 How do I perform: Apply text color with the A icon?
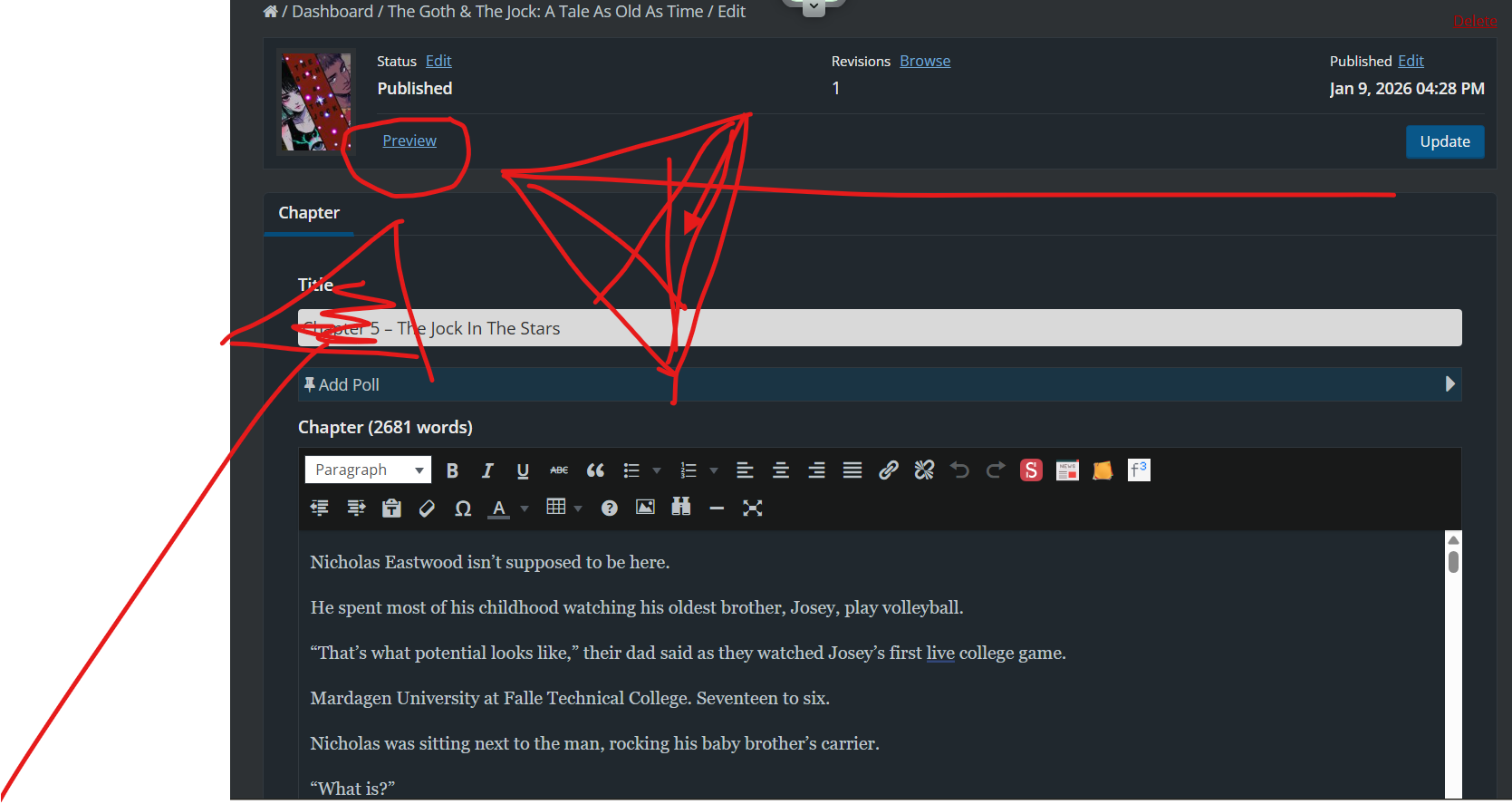(x=498, y=508)
